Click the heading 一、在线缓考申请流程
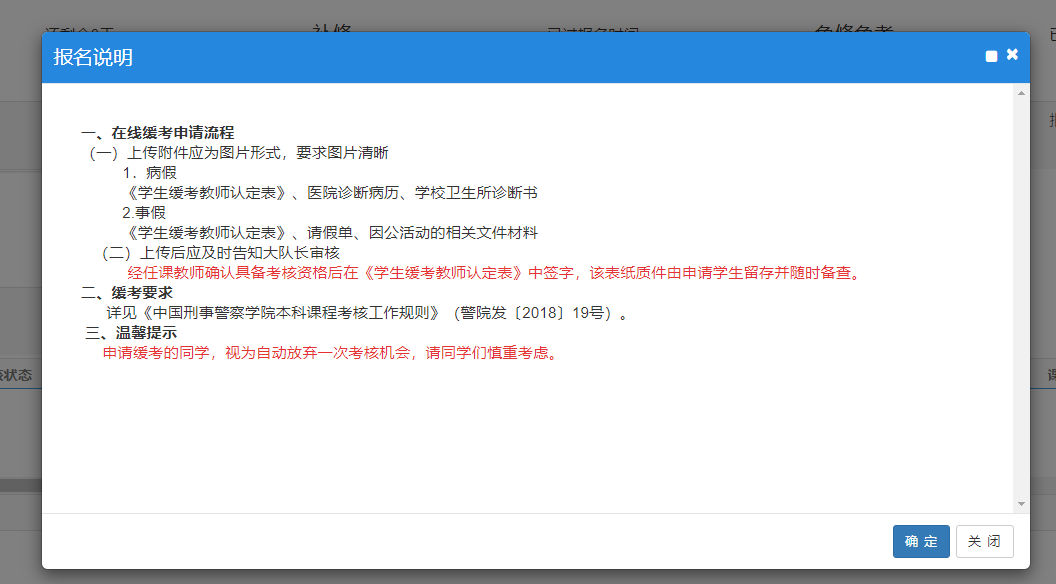The image size is (1056, 584). [158, 133]
